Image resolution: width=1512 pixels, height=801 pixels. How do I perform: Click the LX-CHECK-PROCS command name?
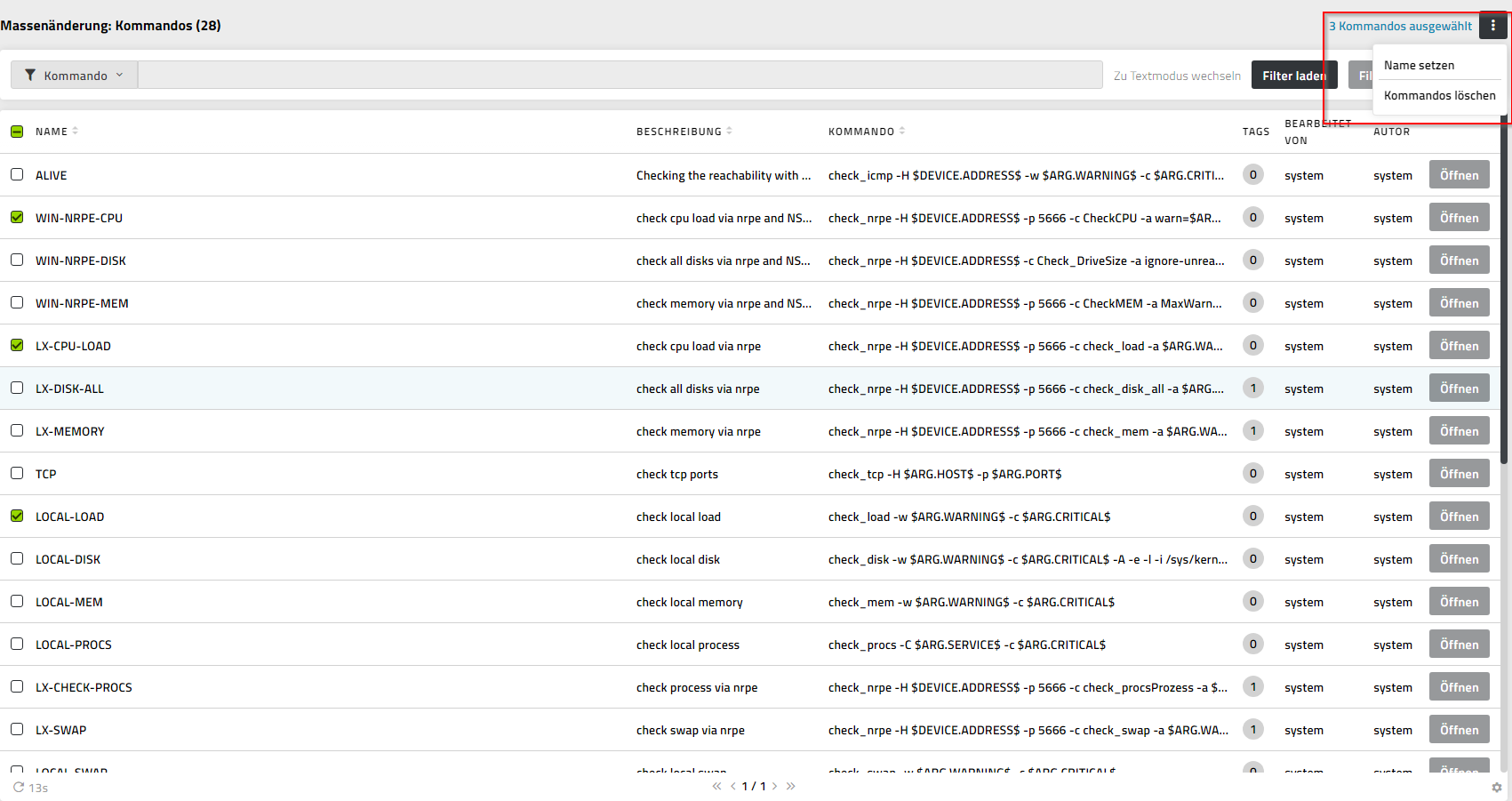[84, 687]
